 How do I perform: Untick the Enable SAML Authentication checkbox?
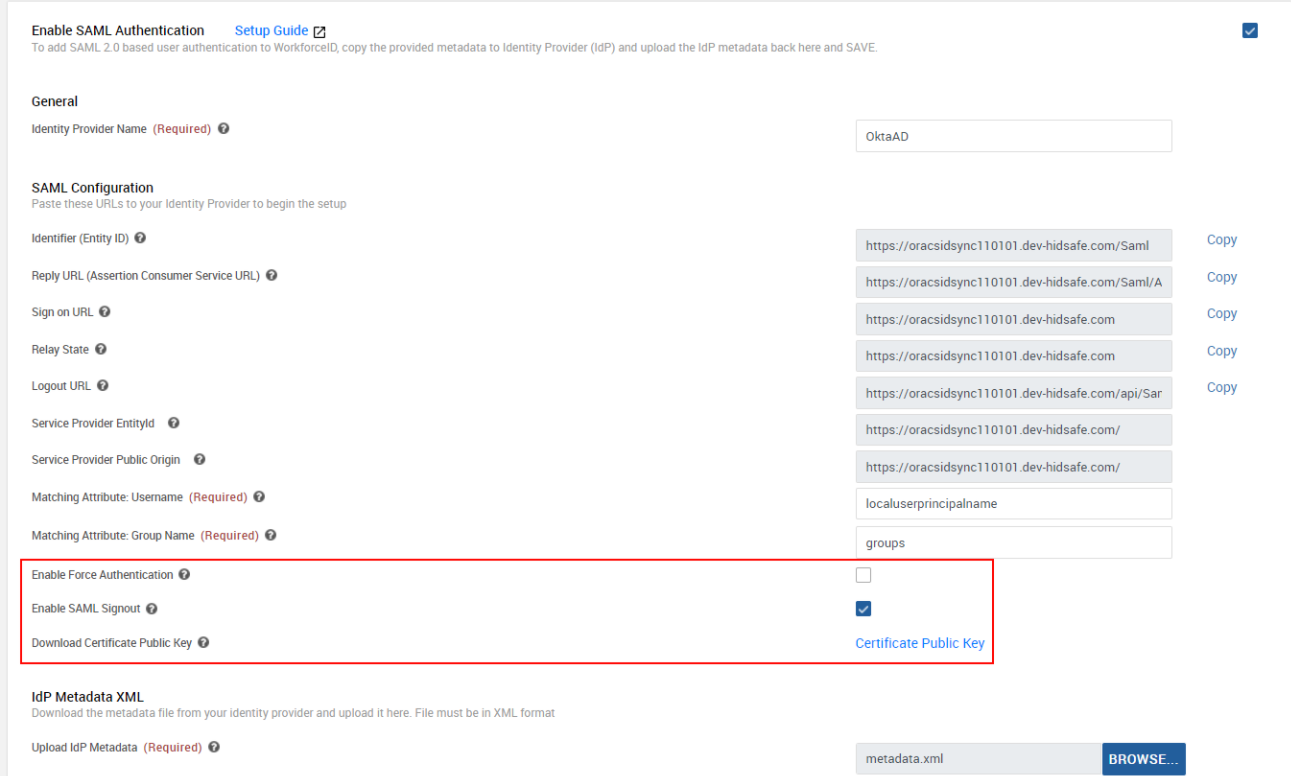click(1250, 30)
